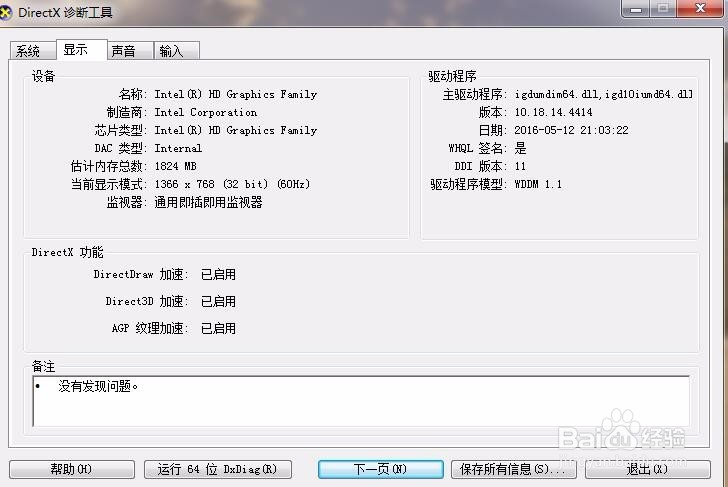728x487 pixels.
Task: Click the '主驱动程序:' label
Action: coord(475,94)
